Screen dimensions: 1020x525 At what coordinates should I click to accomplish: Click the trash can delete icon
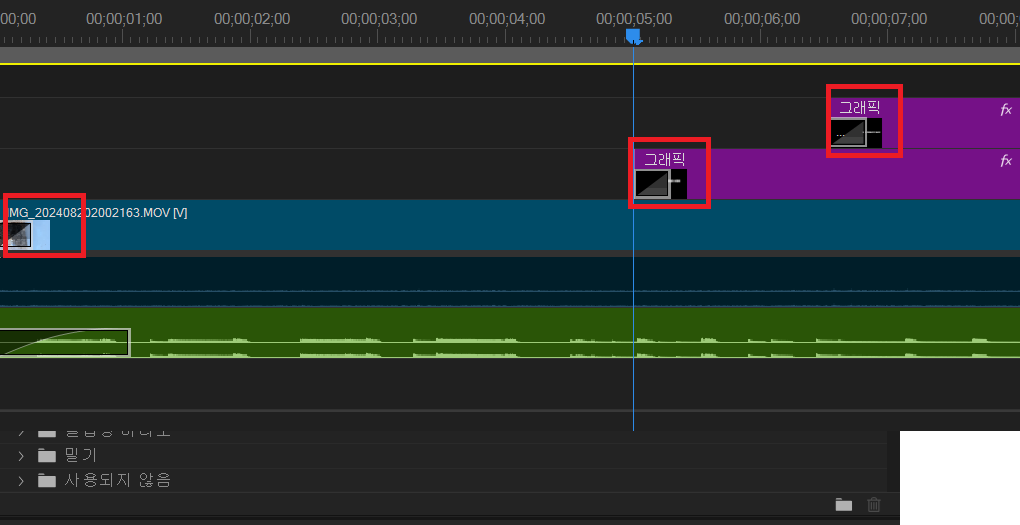click(874, 504)
